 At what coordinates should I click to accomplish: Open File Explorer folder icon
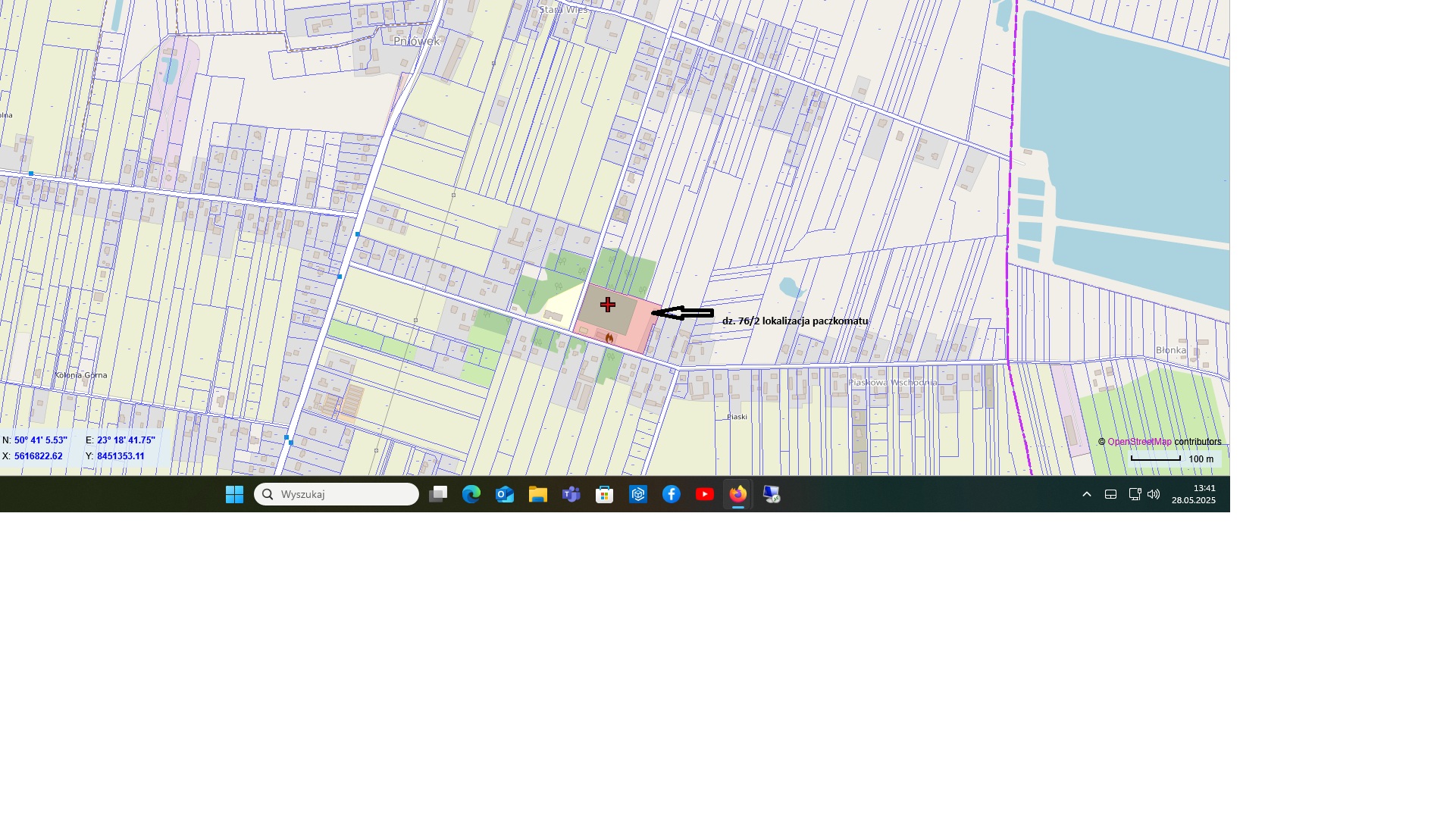tap(538, 495)
